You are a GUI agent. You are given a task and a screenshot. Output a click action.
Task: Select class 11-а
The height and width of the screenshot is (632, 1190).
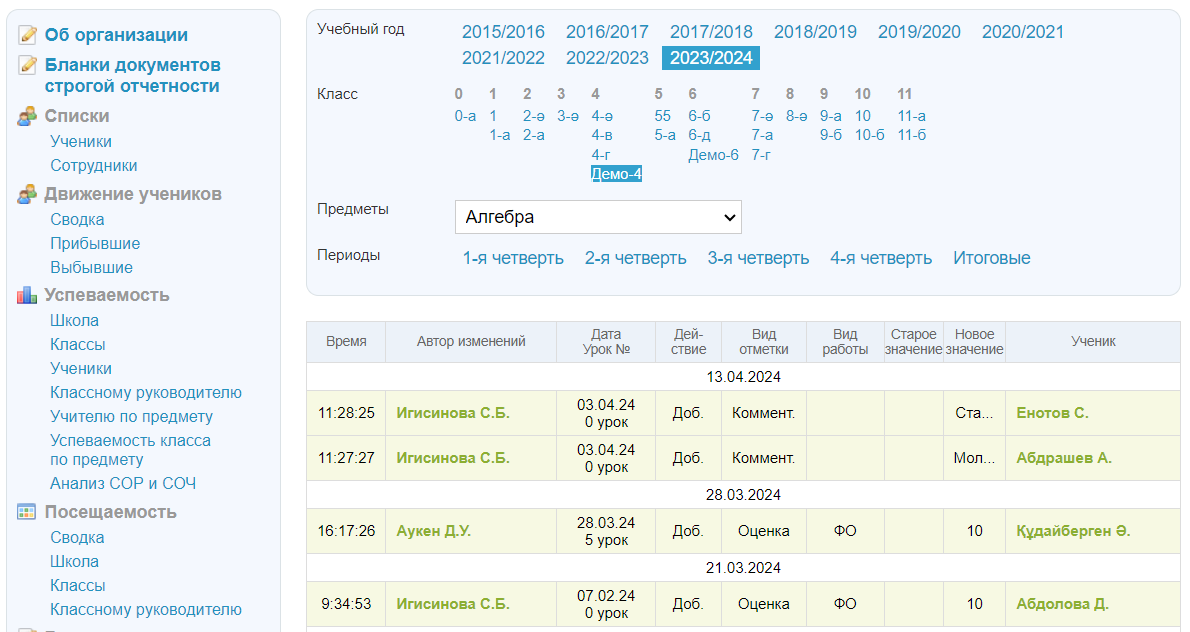911,116
